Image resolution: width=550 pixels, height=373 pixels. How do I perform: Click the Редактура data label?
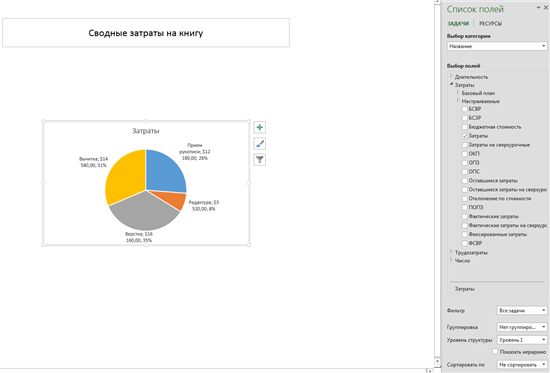204,206
